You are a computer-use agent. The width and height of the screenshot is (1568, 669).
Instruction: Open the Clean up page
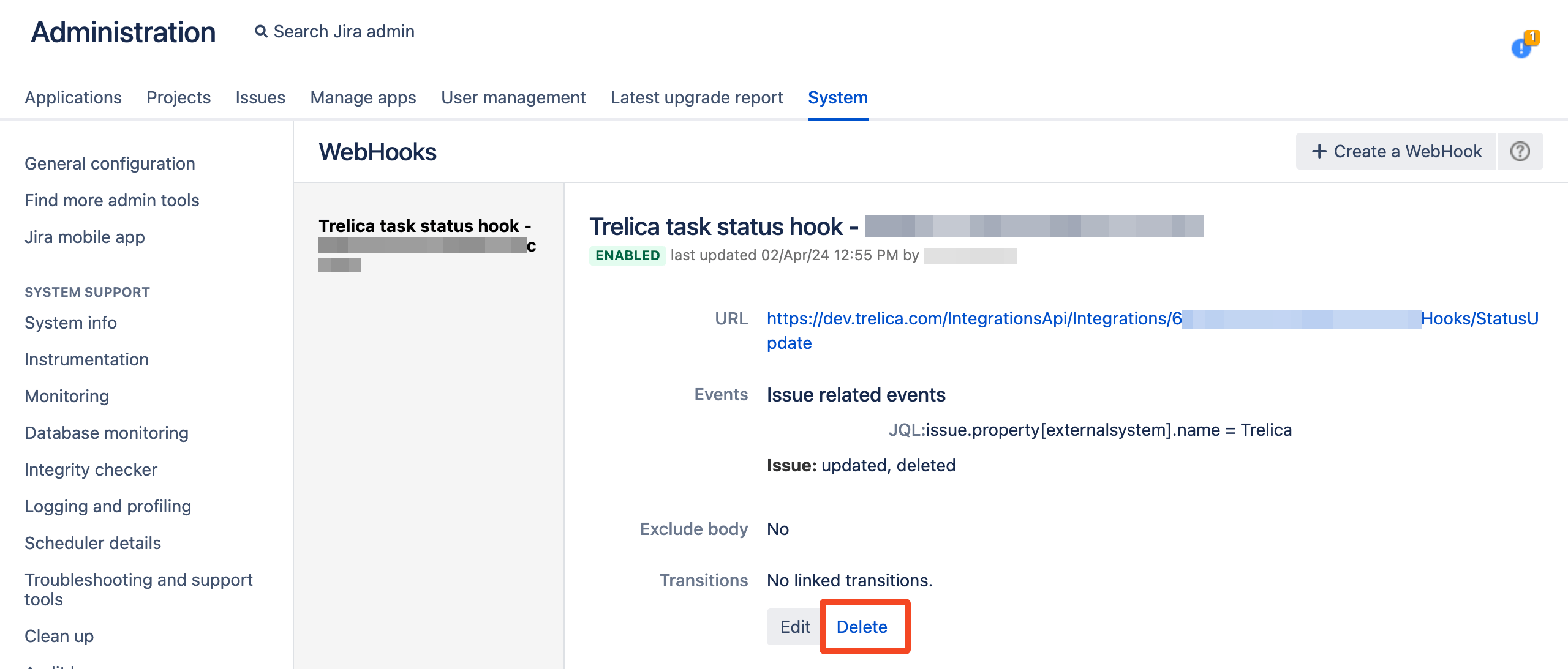pyautogui.click(x=59, y=636)
